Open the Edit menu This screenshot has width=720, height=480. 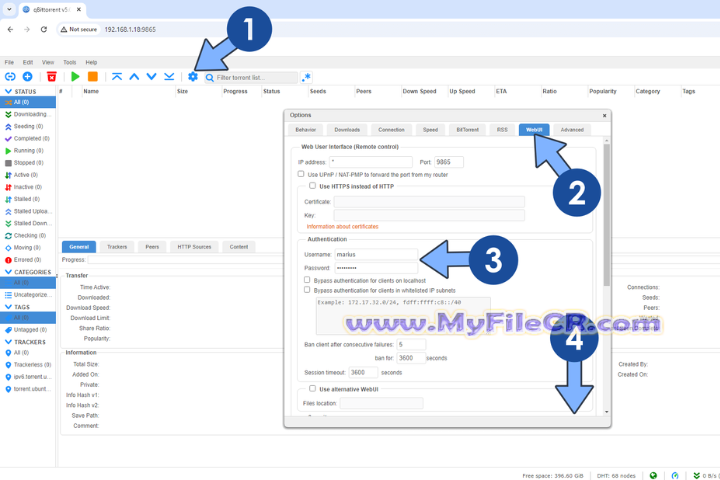tap(28, 62)
